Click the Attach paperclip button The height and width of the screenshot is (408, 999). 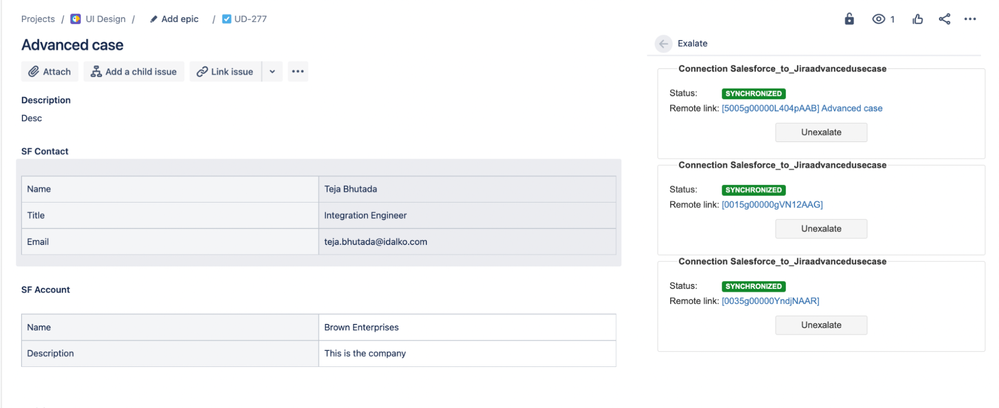50,71
